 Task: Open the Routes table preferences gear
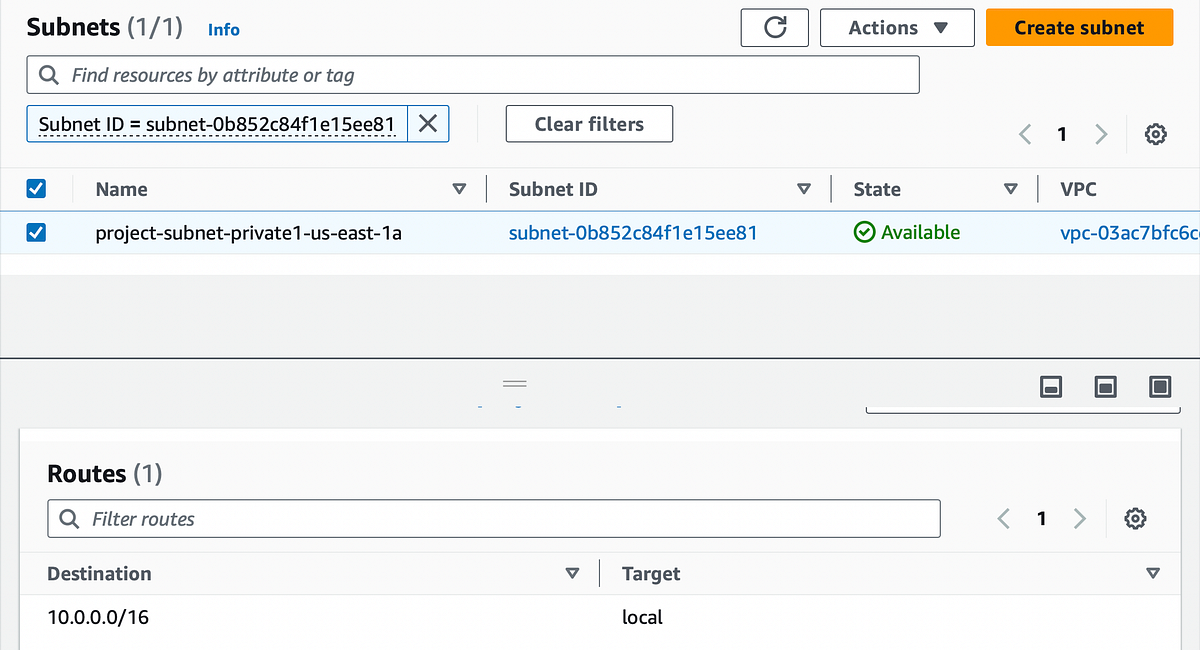coord(1135,518)
